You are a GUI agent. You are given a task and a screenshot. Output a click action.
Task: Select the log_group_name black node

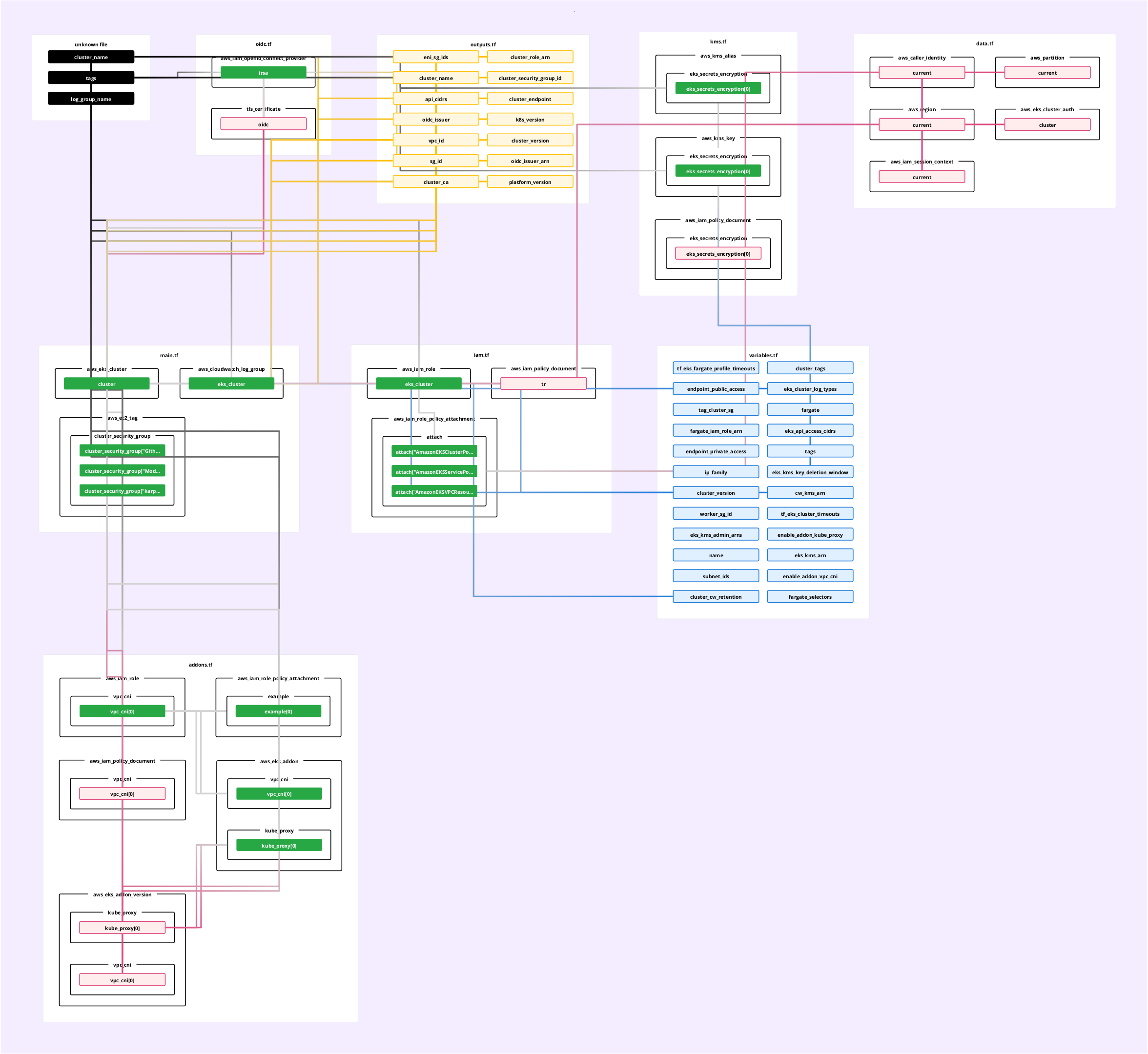click(x=91, y=99)
